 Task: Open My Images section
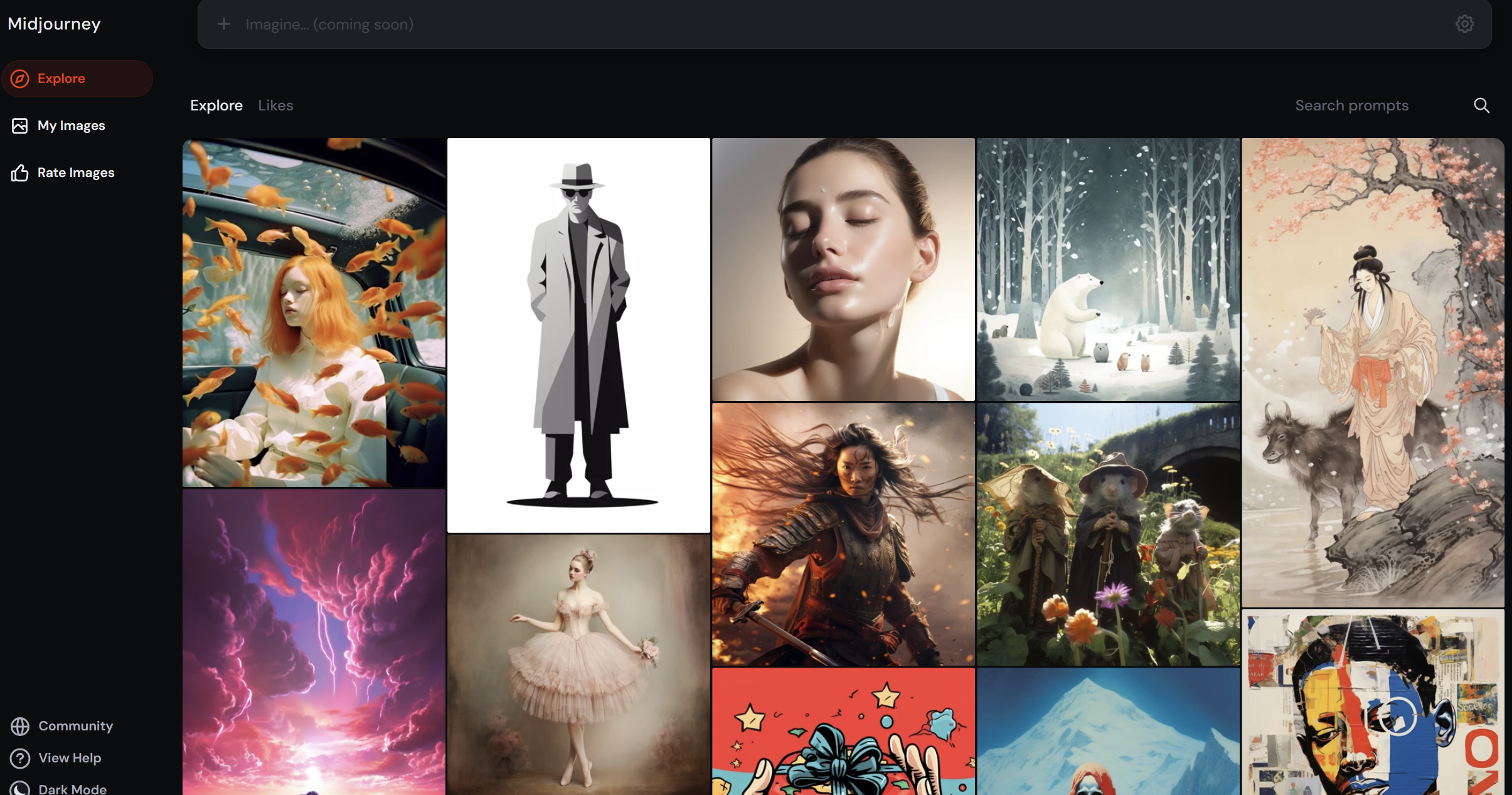pyautogui.click(x=71, y=125)
